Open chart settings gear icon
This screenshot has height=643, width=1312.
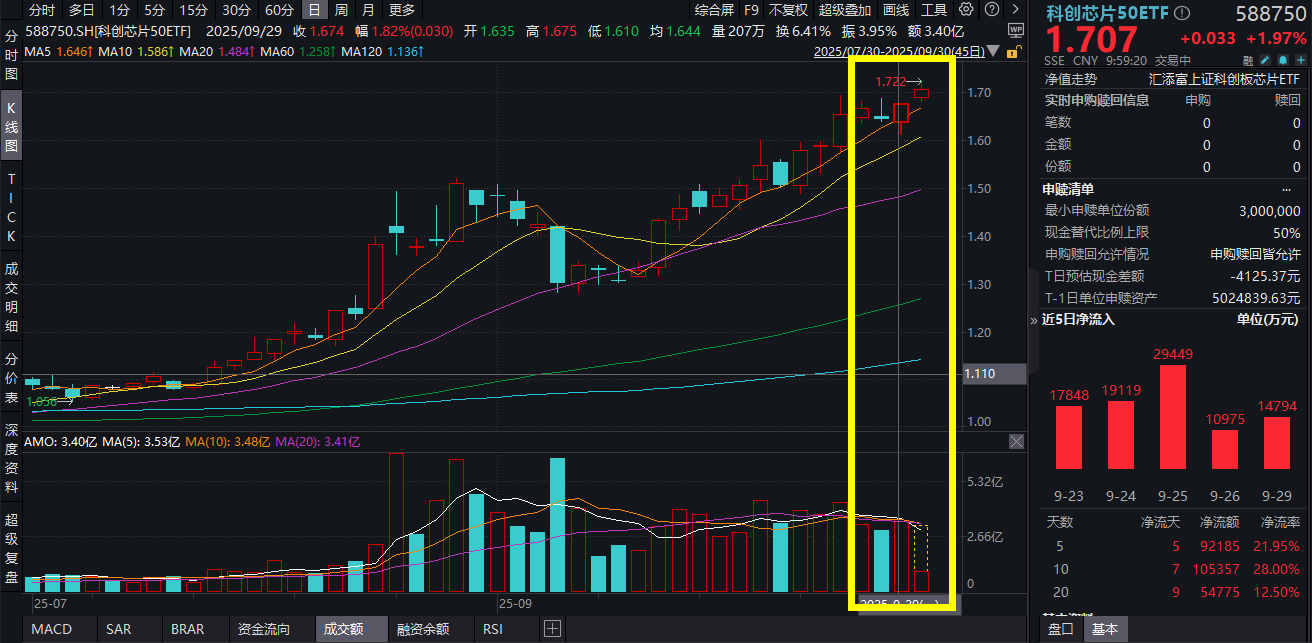pyautogui.click(x=965, y=10)
